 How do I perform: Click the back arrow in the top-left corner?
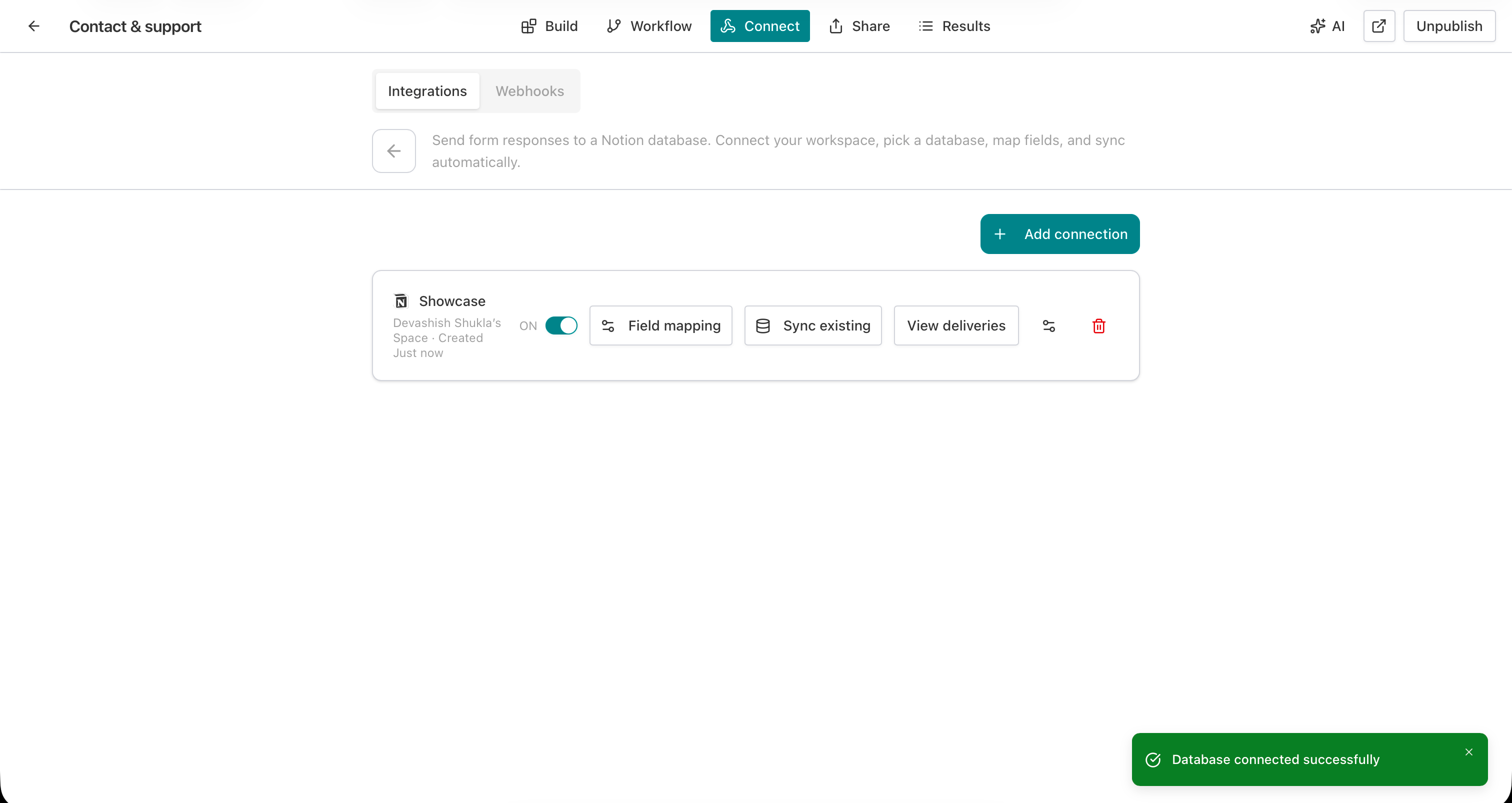(34, 26)
